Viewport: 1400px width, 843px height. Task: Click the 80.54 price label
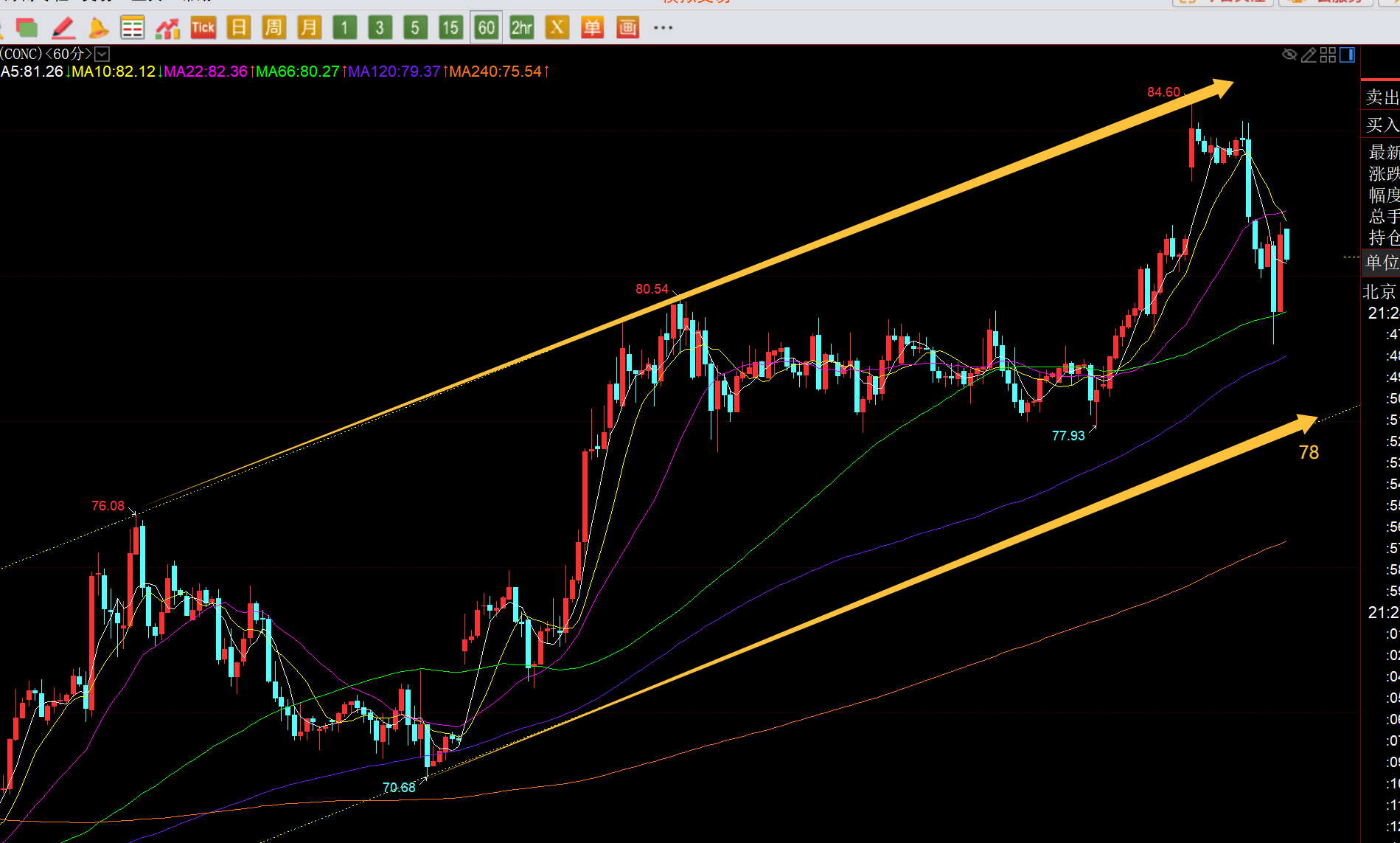point(652,289)
